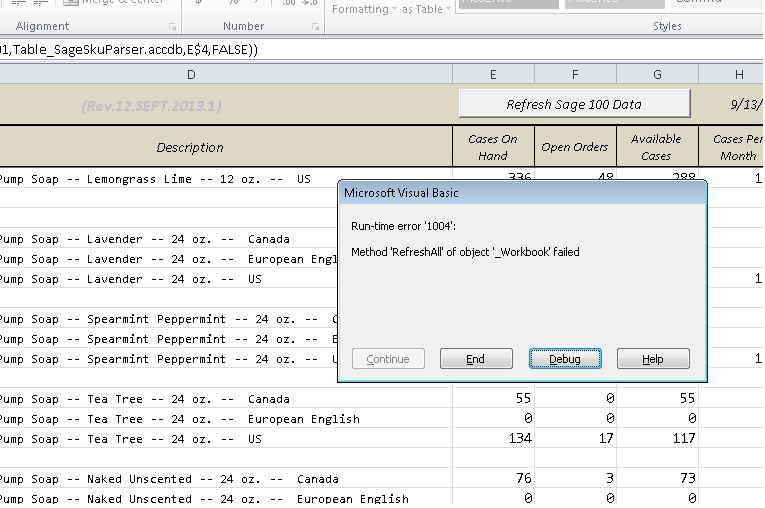Select Tea Tree 24 oz. US description
This screenshot has width=765, height=508.
click(226, 439)
